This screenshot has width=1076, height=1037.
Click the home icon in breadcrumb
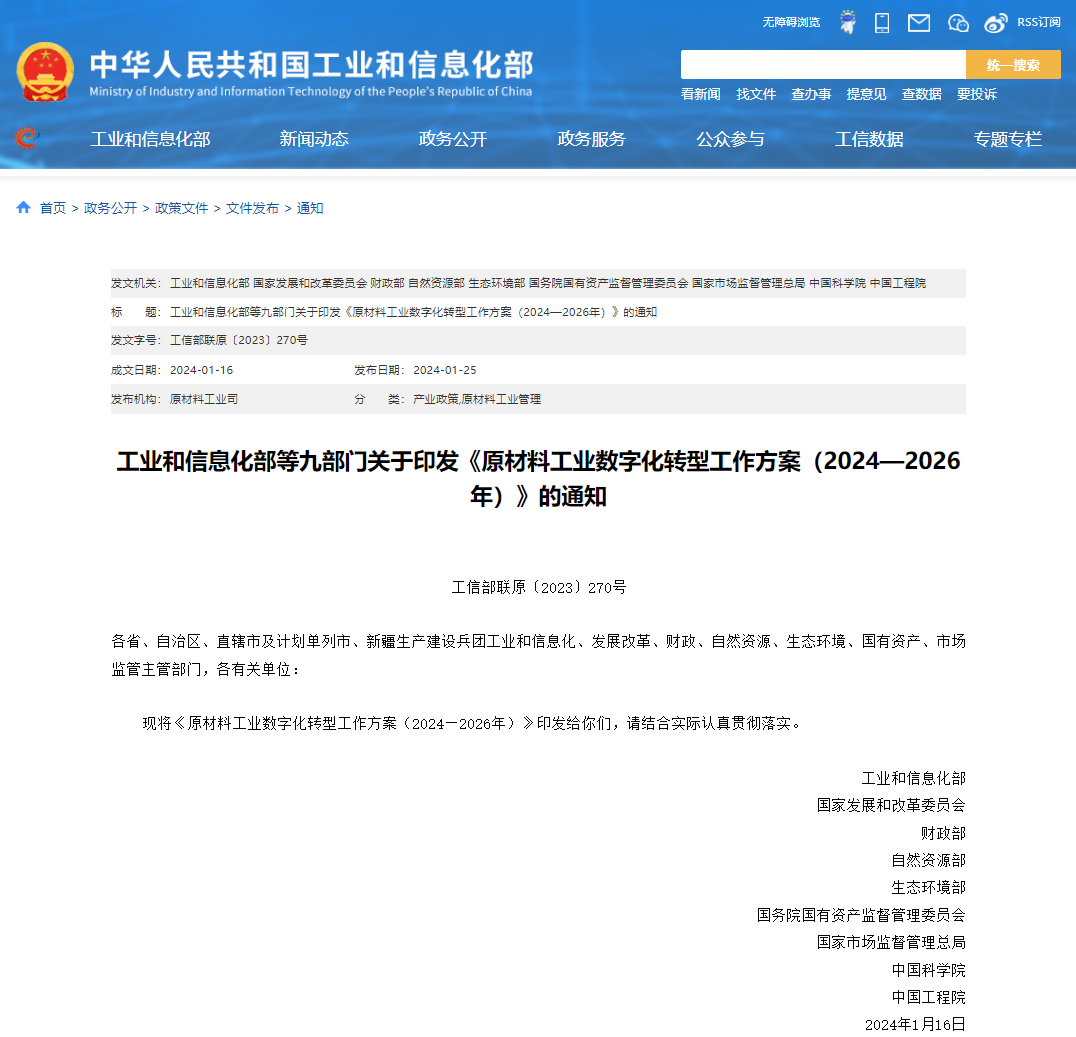[x=23, y=208]
